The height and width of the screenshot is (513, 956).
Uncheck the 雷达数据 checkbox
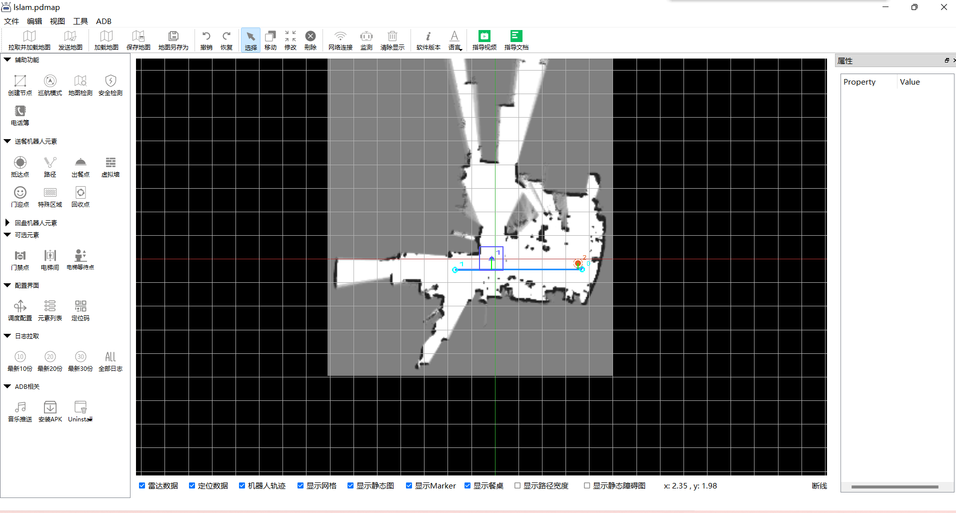142,486
